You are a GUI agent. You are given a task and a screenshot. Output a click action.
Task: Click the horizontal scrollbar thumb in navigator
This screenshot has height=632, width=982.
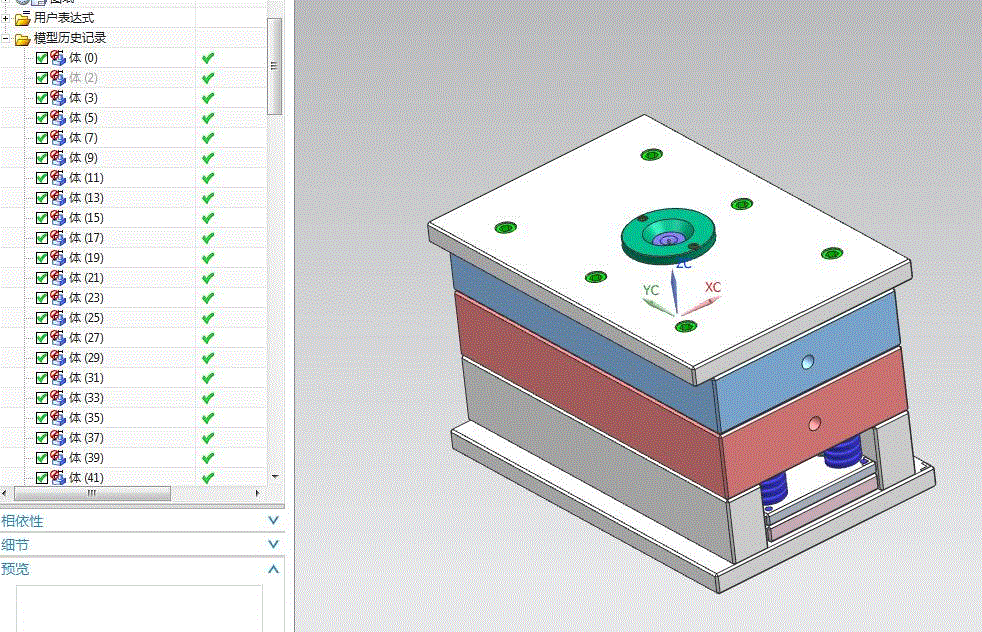[92, 494]
